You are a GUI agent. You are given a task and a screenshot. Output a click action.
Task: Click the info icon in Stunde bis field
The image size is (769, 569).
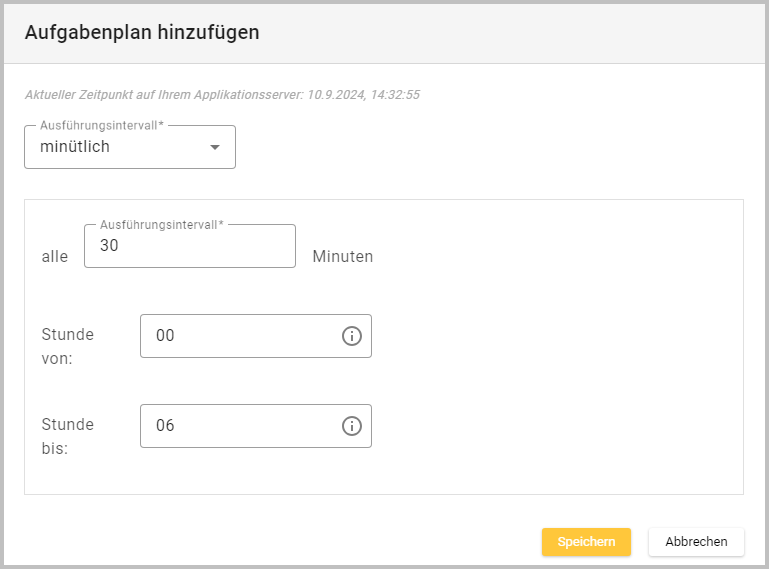[x=351, y=426]
